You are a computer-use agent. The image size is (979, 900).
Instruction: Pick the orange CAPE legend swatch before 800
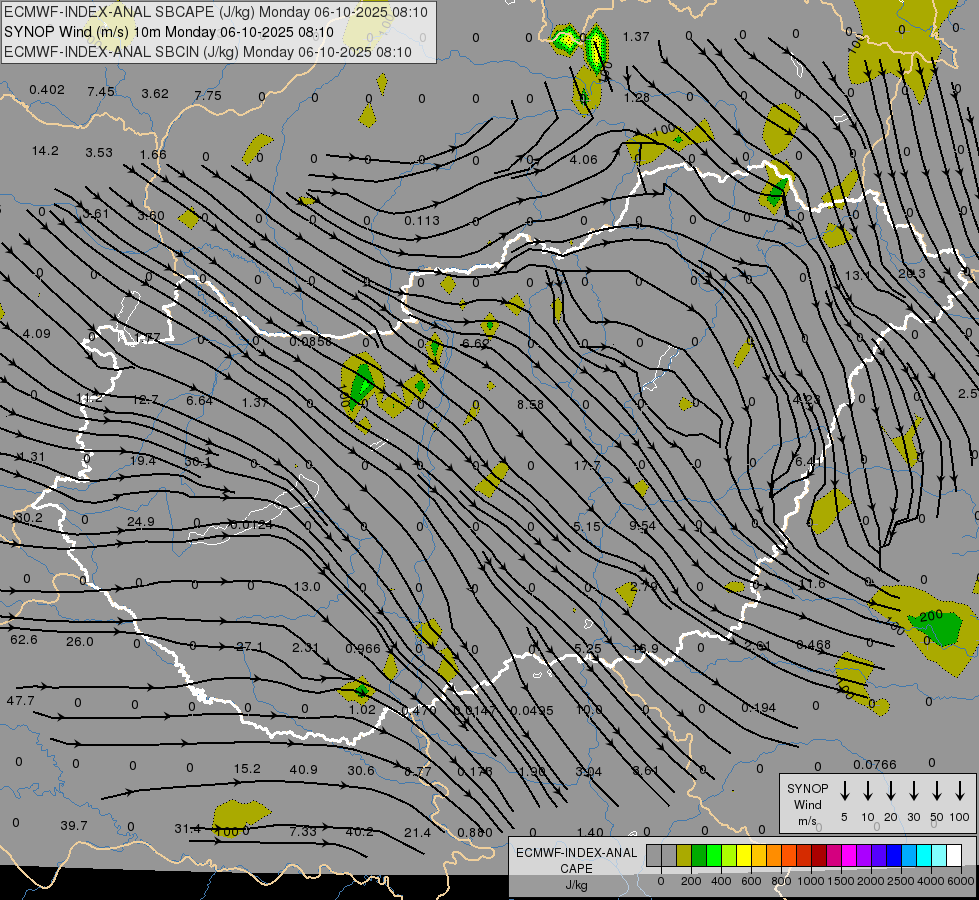pyautogui.click(x=774, y=856)
